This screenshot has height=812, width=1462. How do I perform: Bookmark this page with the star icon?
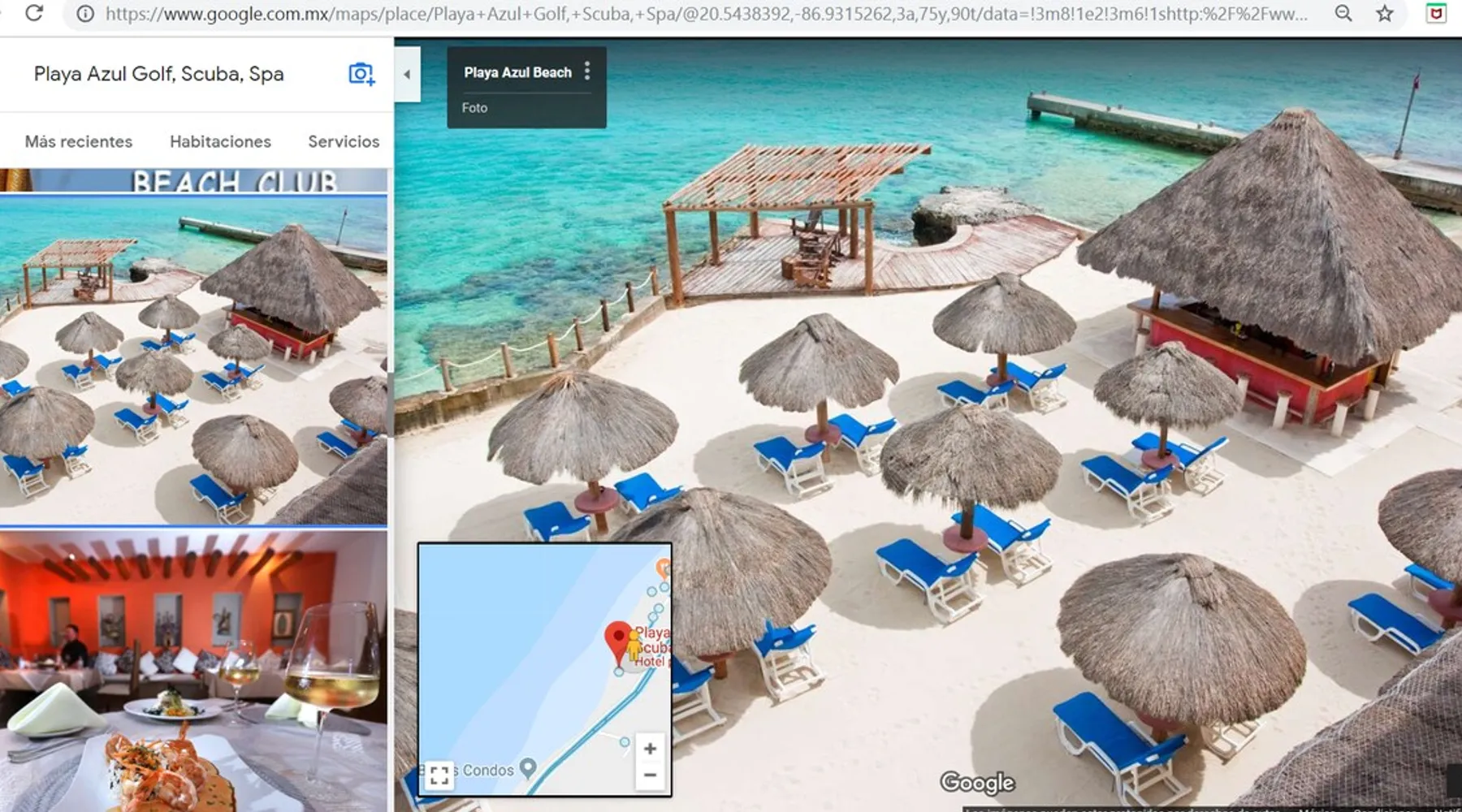click(x=1385, y=14)
